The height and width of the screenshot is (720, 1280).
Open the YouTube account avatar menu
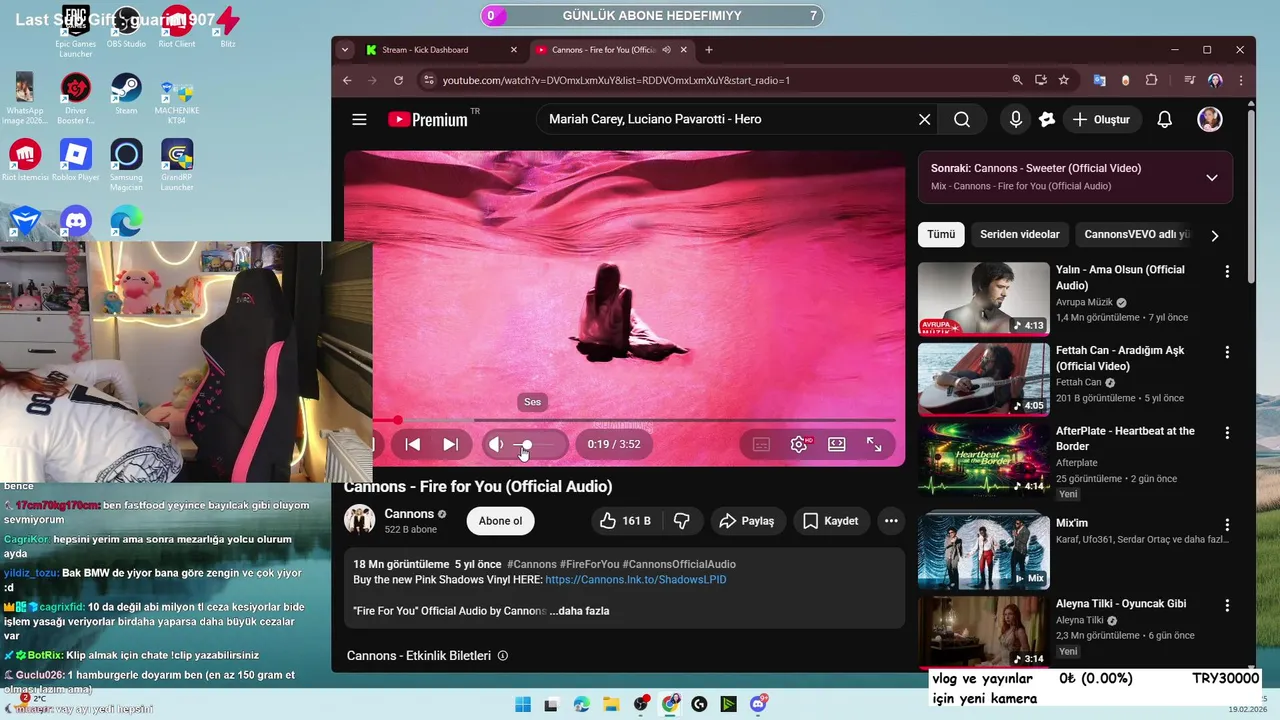click(1210, 119)
